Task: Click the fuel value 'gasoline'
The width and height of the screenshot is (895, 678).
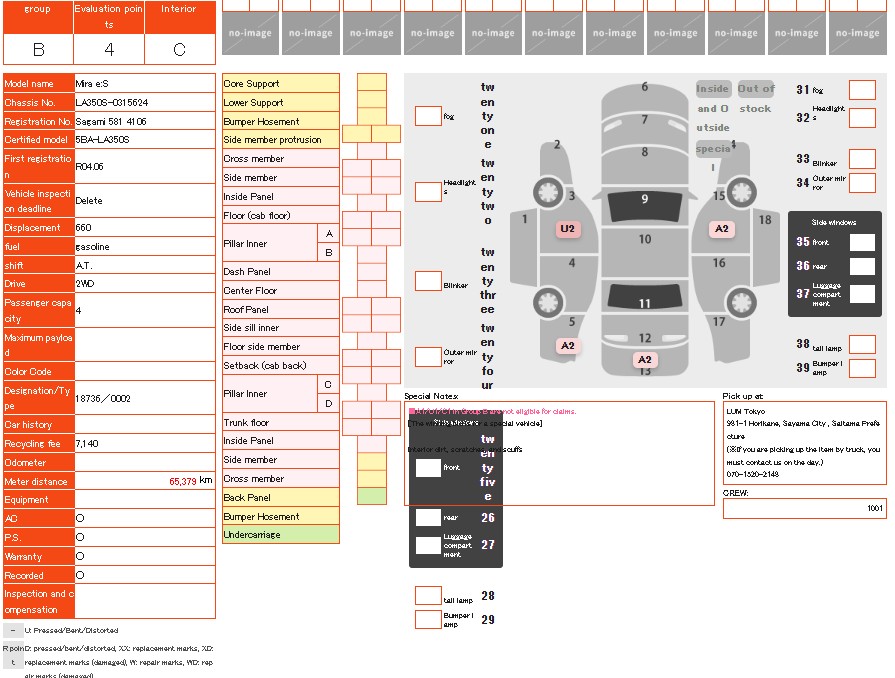Action: point(92,247)
